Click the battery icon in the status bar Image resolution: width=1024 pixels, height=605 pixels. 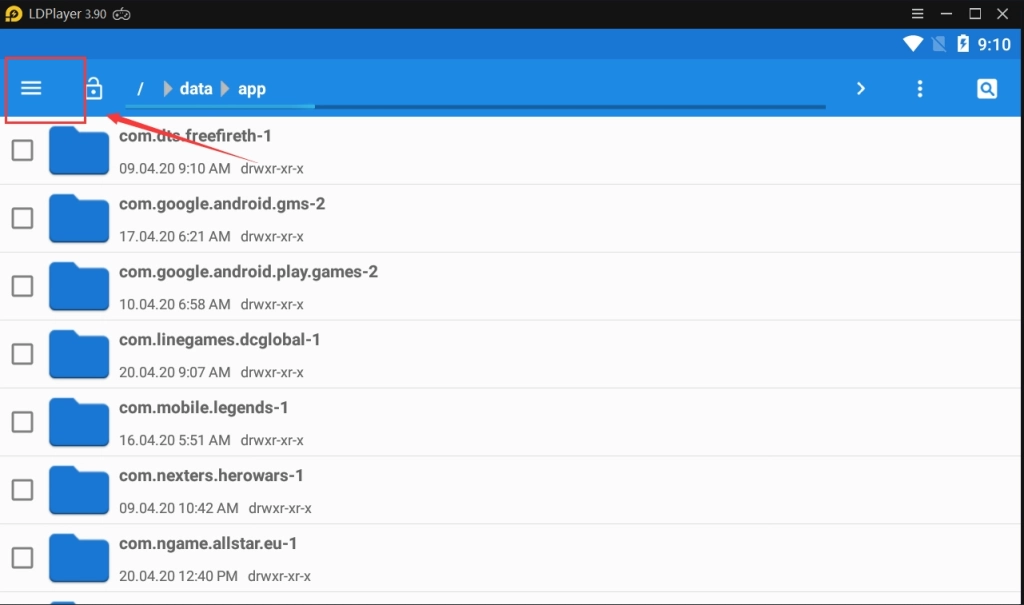pyautogui.click(x=962, y=44)
